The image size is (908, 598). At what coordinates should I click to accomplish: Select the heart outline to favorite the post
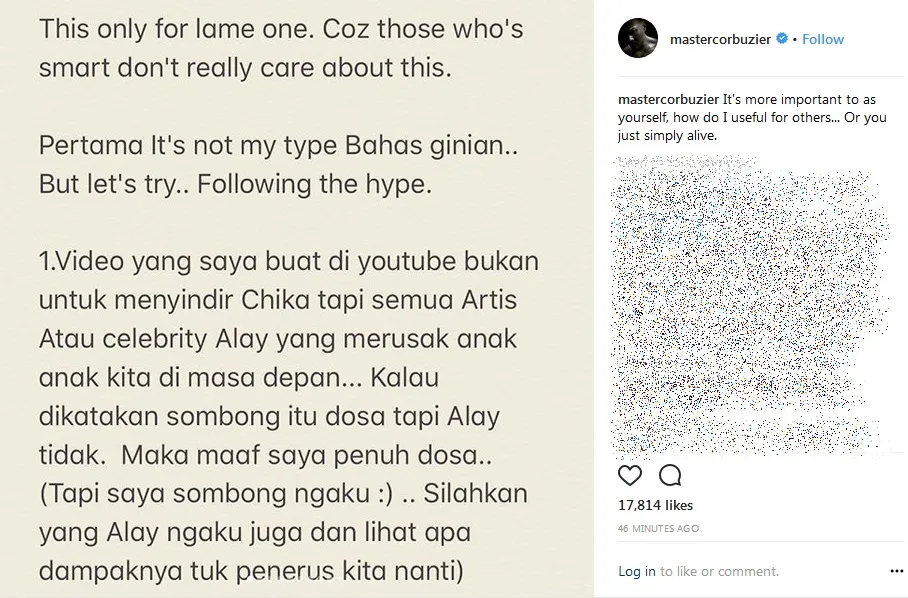(x=630, y=474)
